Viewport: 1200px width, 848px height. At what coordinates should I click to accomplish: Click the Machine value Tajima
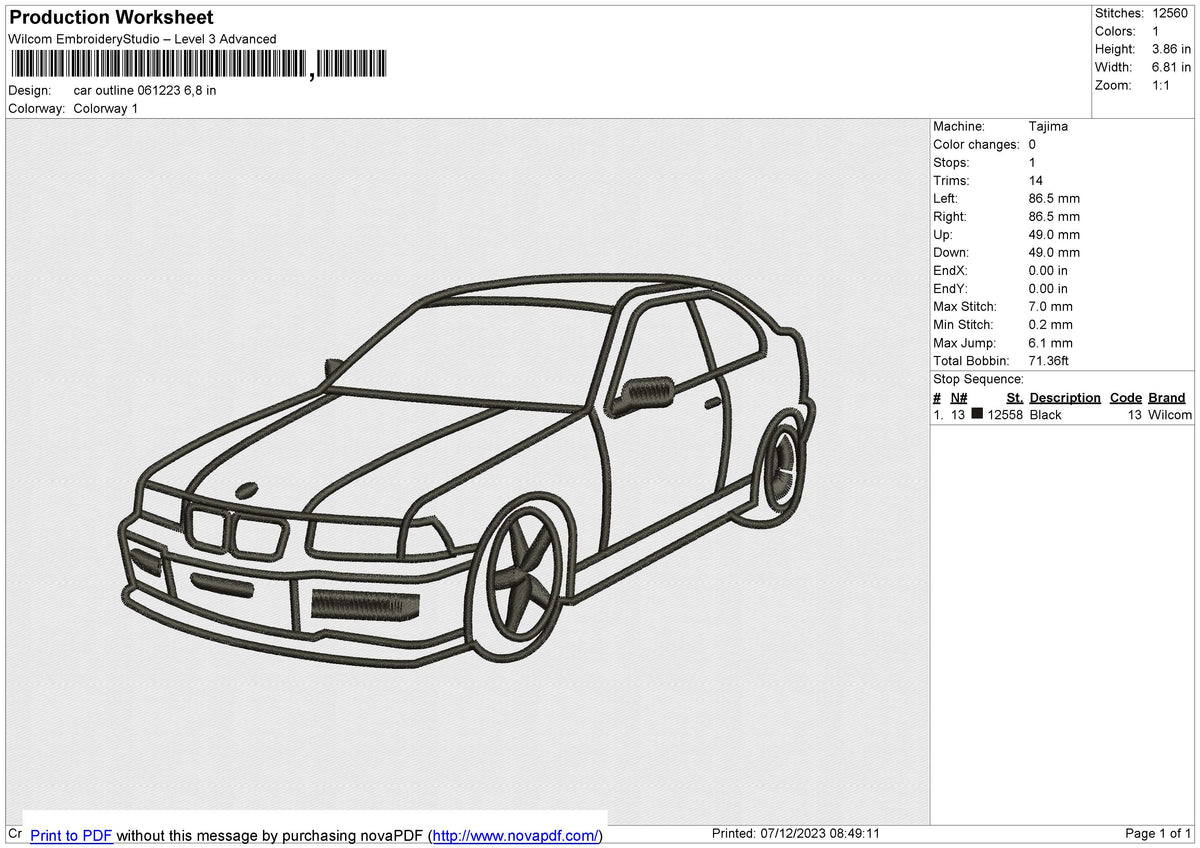(x=1048, y=126)
